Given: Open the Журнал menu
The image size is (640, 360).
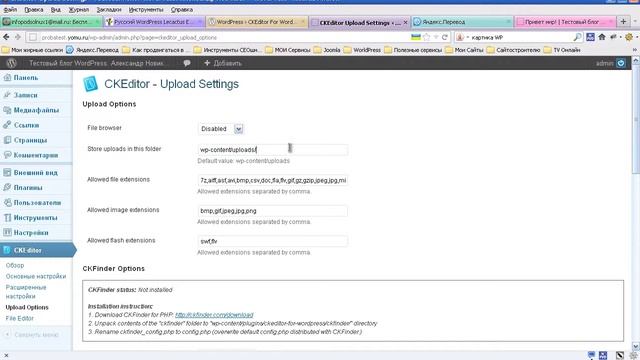Looking at the screenshot, I should pyautogui.click(x=79, y=9).
